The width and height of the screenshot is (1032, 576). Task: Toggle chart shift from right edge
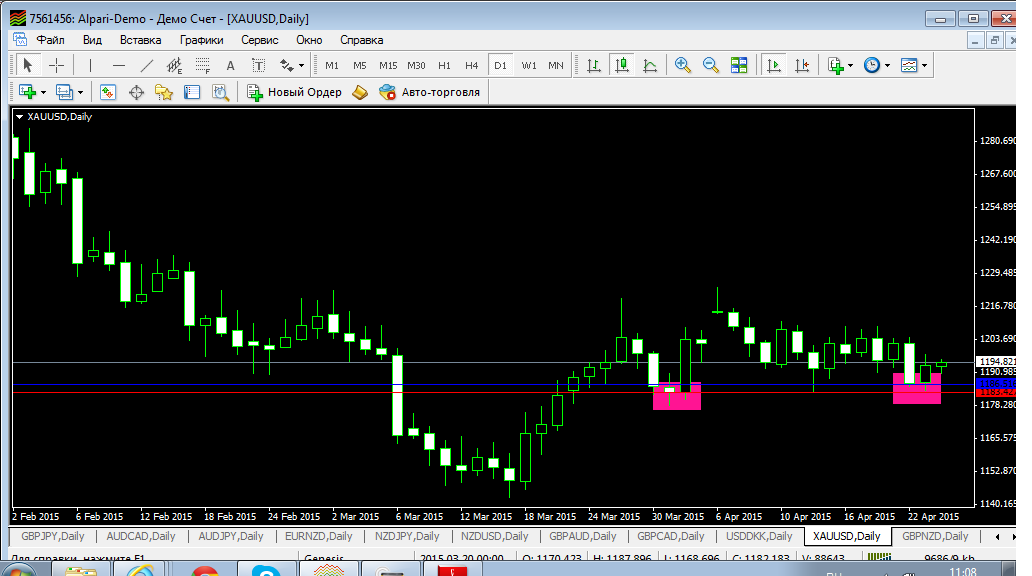pos(802,65)
